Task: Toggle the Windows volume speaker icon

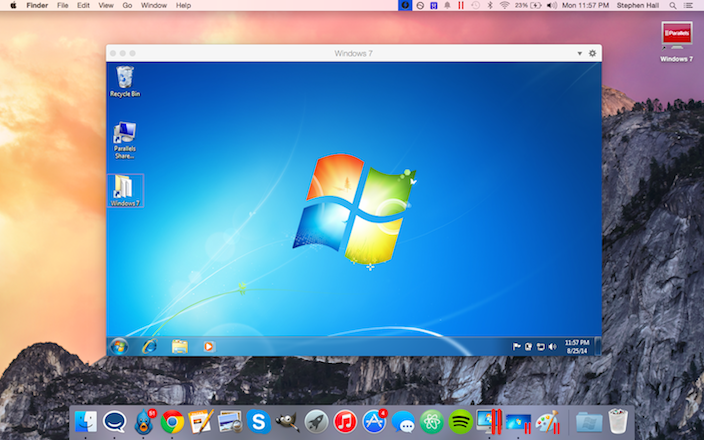Action: pos(552,347)
